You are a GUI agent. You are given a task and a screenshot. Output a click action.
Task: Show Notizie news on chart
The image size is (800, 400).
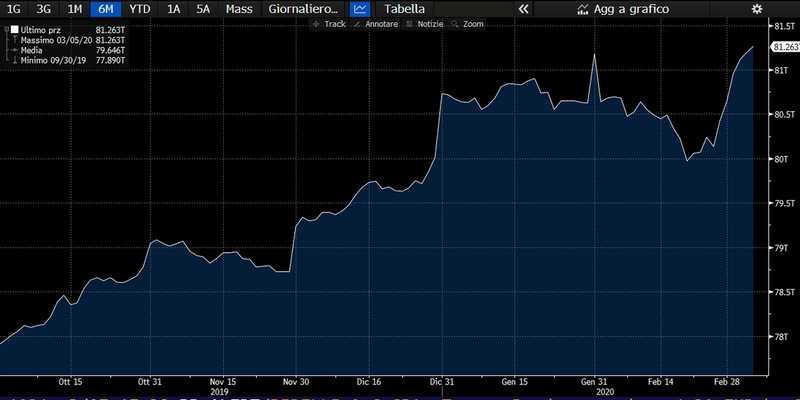point(425,24)
